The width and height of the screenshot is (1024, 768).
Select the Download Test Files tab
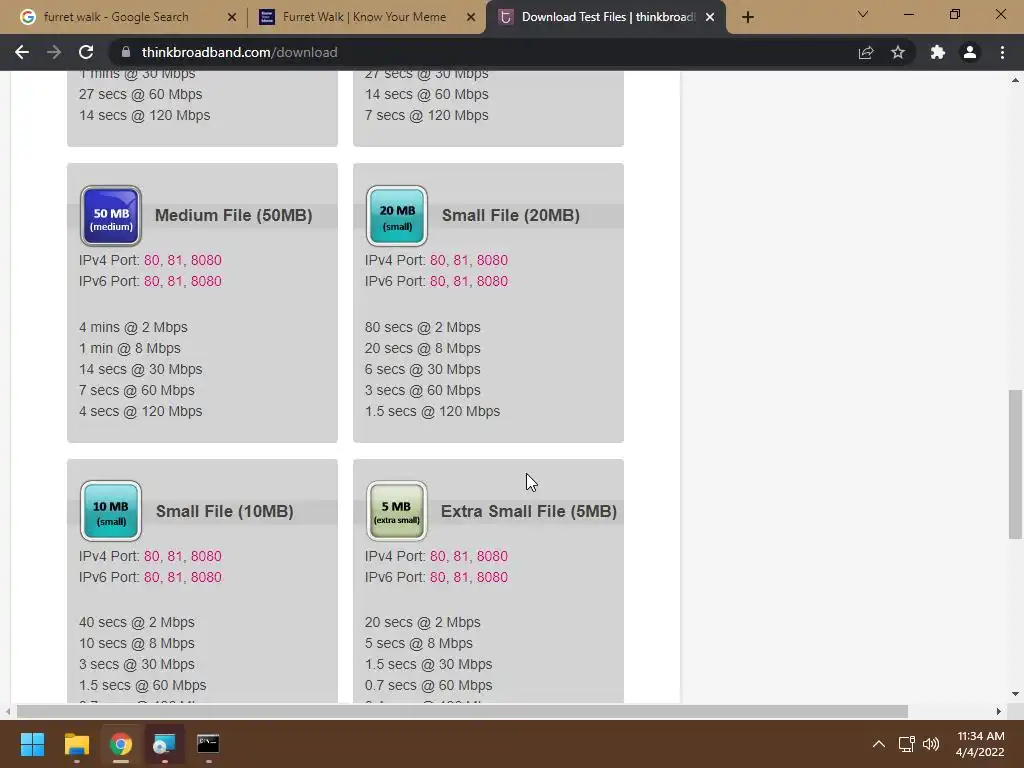point(605,17)
